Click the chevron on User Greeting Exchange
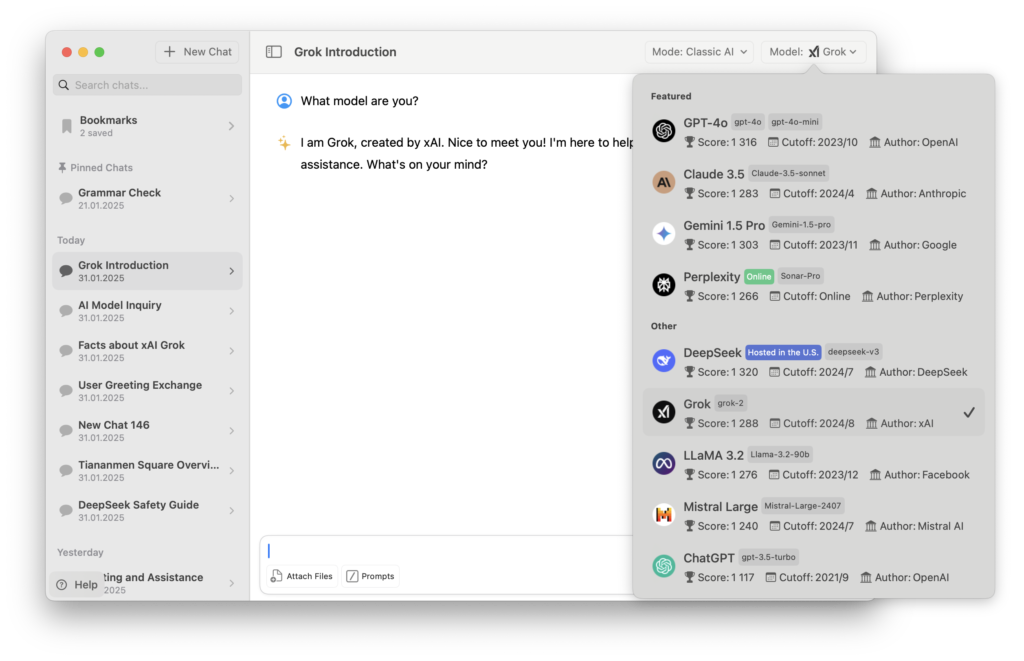This screenshot has width=1024, height=661. 231,391
